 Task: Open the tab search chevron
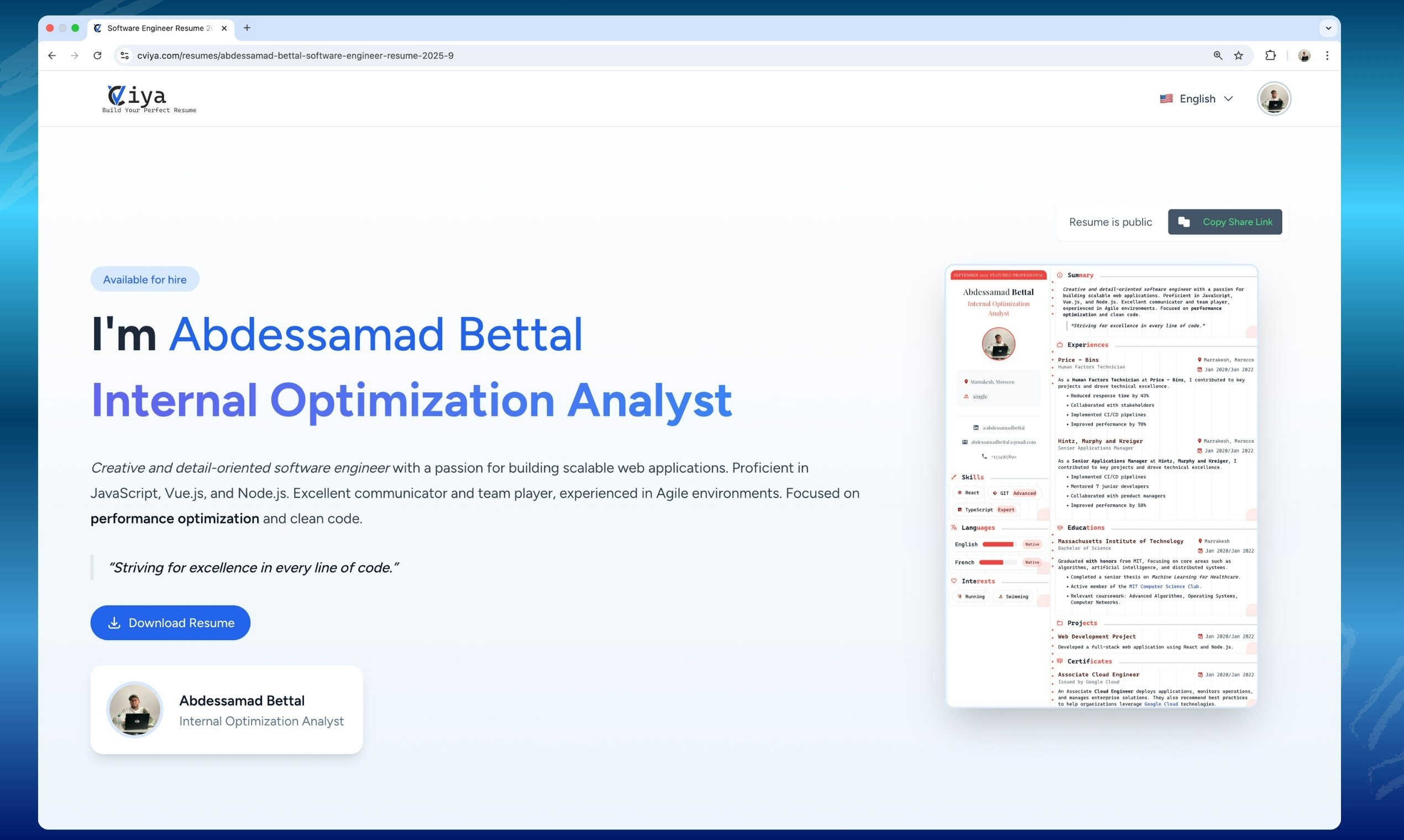pos(1328,28)
